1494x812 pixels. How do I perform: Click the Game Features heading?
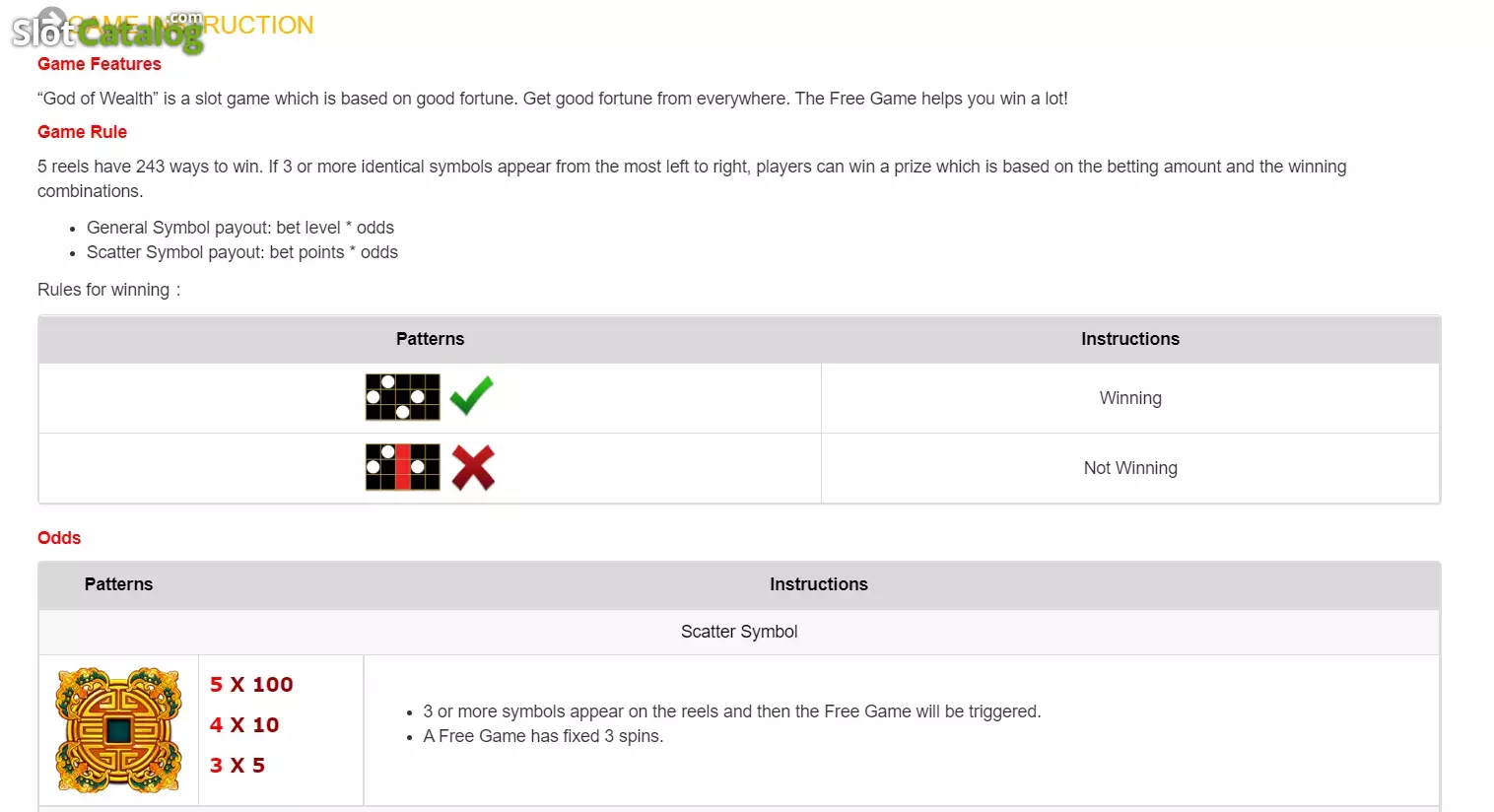point(100,64)
